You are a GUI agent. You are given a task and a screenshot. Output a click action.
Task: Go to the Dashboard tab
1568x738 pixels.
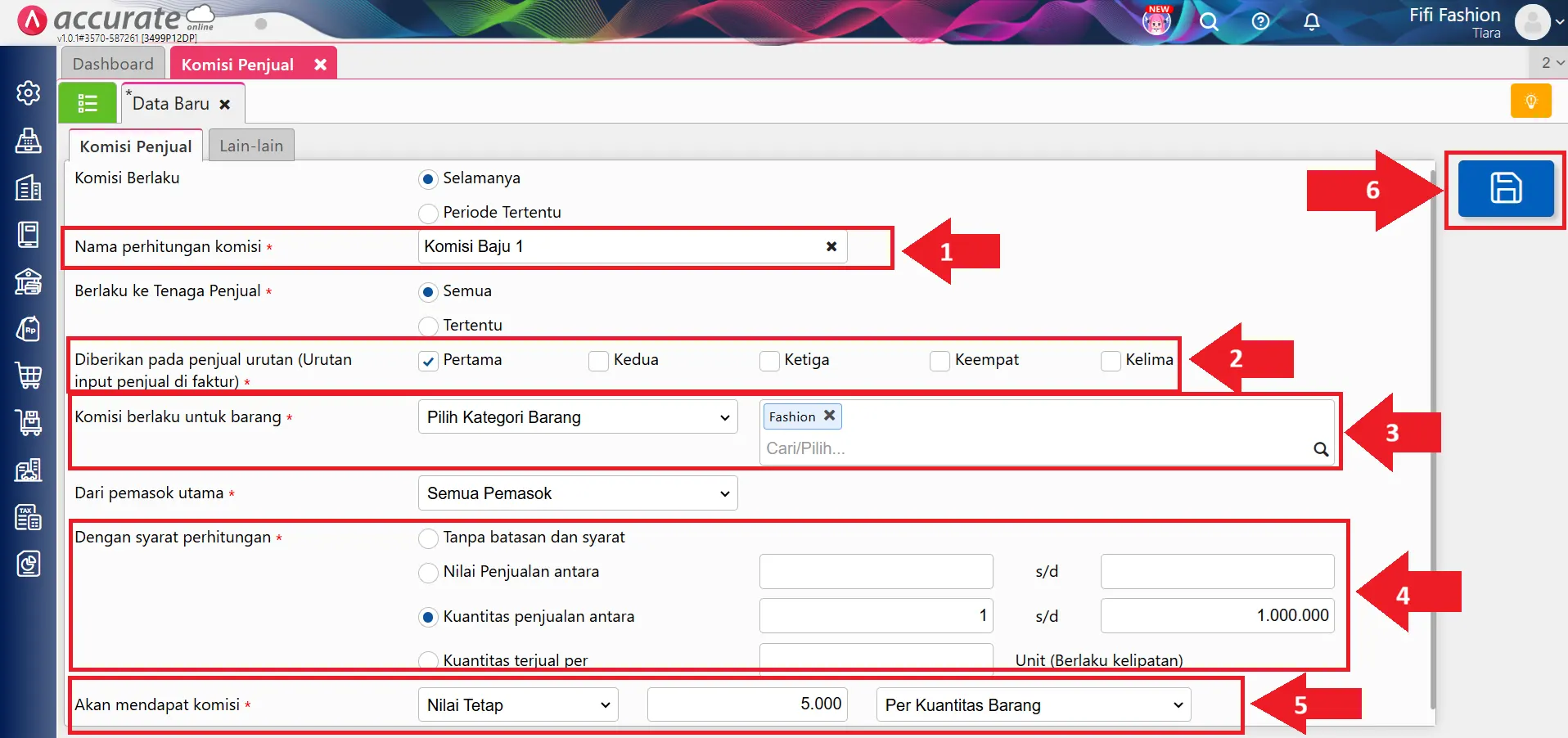pyautogui.click(x=113, y=64)
